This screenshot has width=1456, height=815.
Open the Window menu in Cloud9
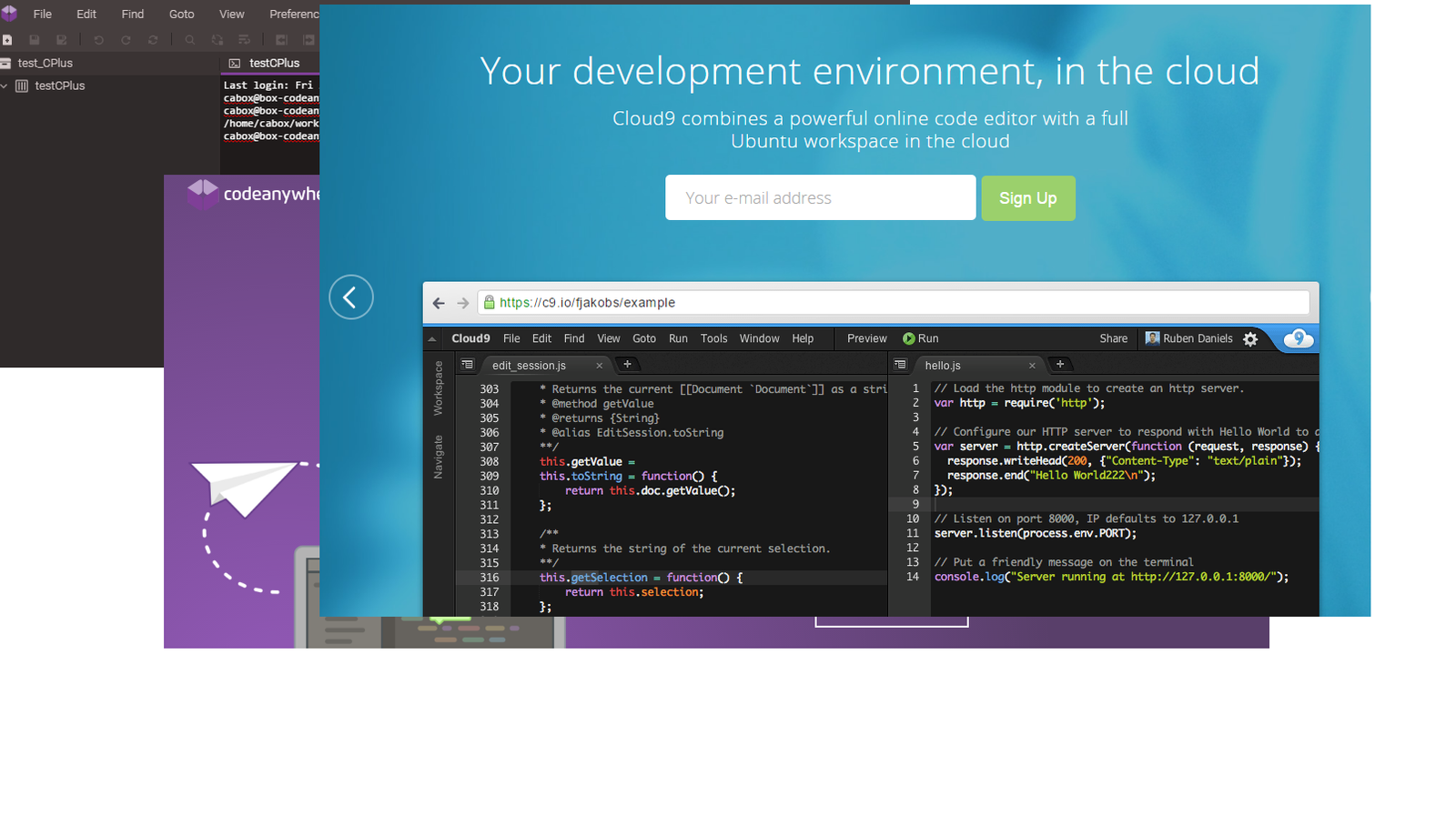pos(760,338)
